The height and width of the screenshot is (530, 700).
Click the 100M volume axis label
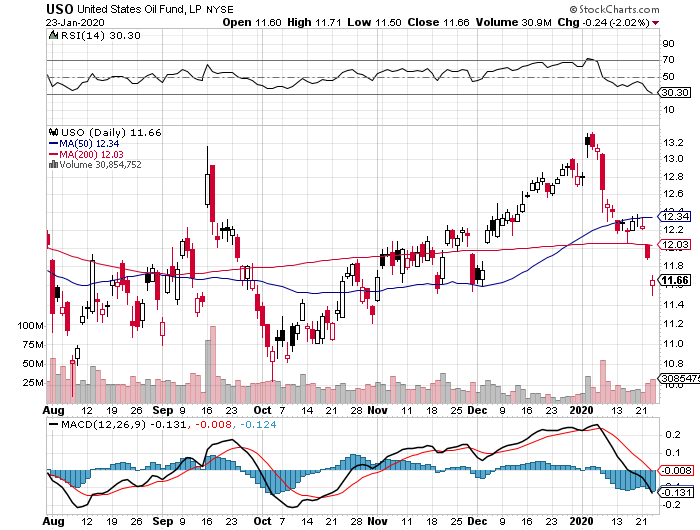(x=30, y=326)
